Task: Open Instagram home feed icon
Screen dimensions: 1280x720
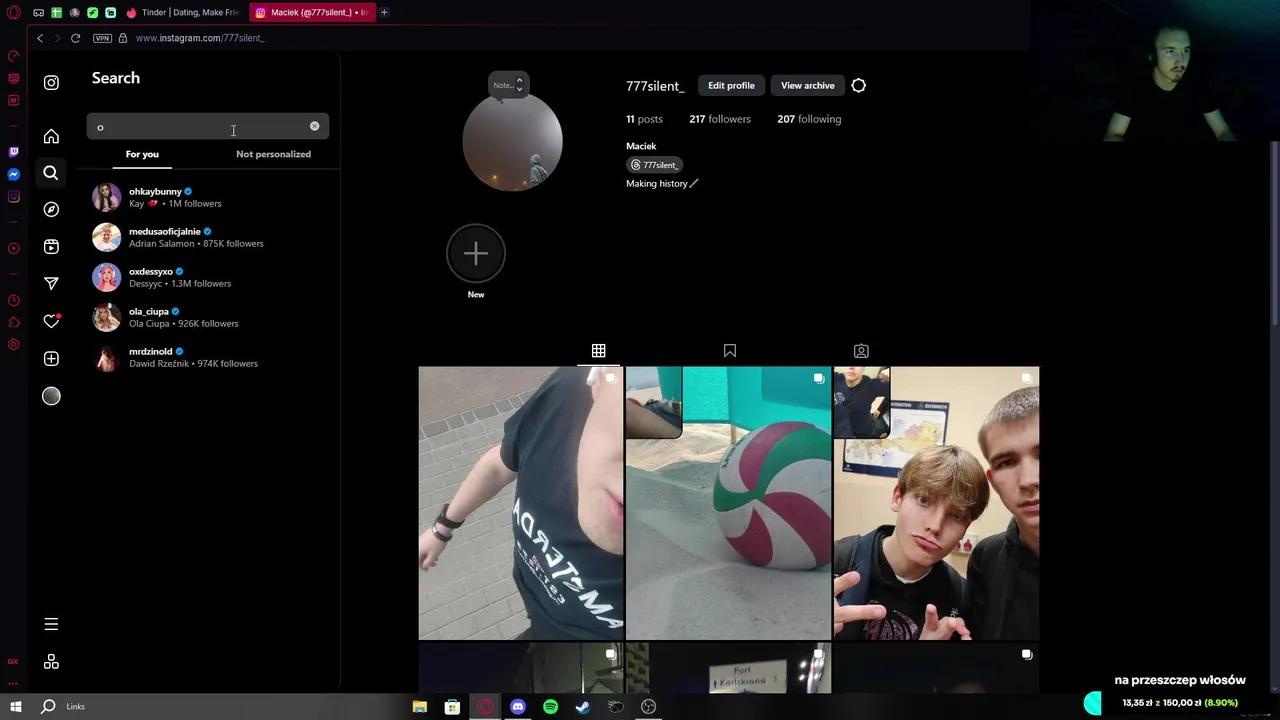Action: [x=51, y=136]
